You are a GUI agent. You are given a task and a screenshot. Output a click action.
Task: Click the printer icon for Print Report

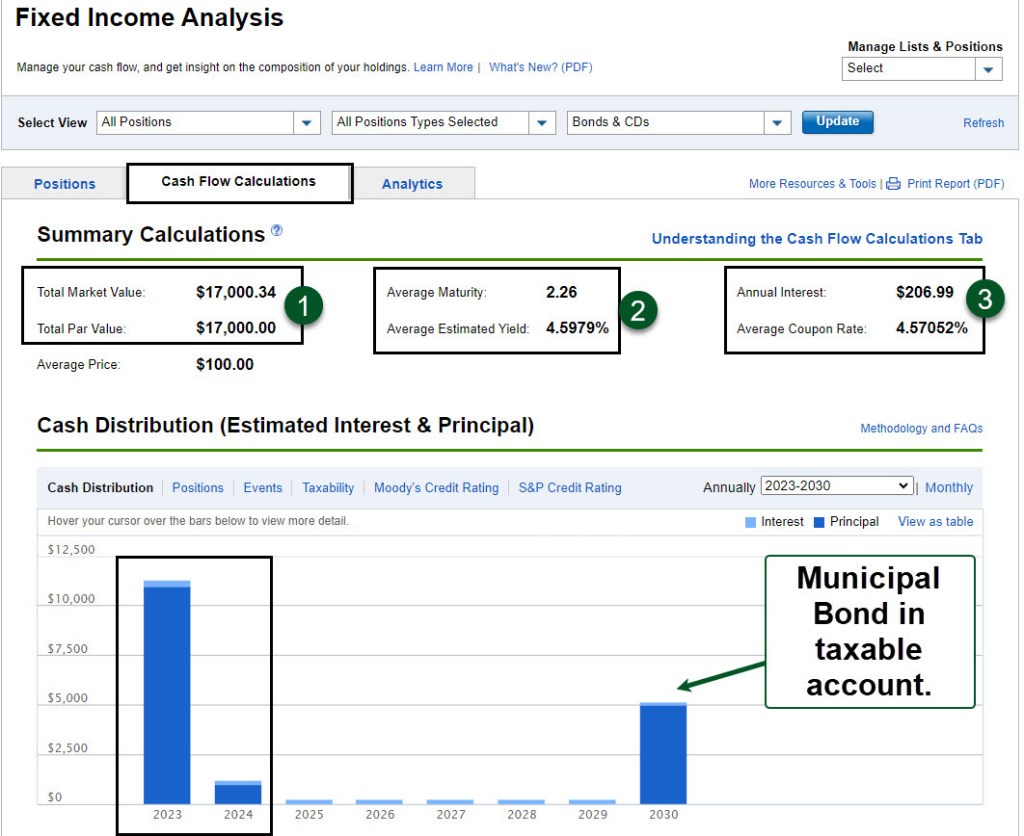894,184
